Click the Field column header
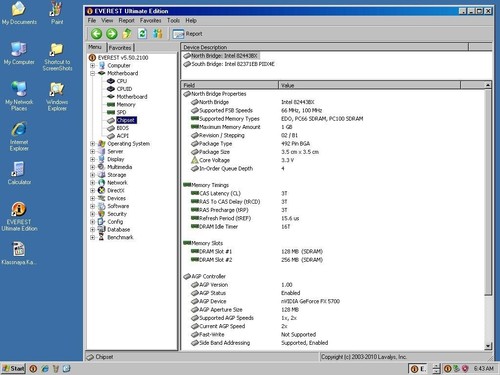The width and height of the screenshot is (500, 375). [230, 85]
